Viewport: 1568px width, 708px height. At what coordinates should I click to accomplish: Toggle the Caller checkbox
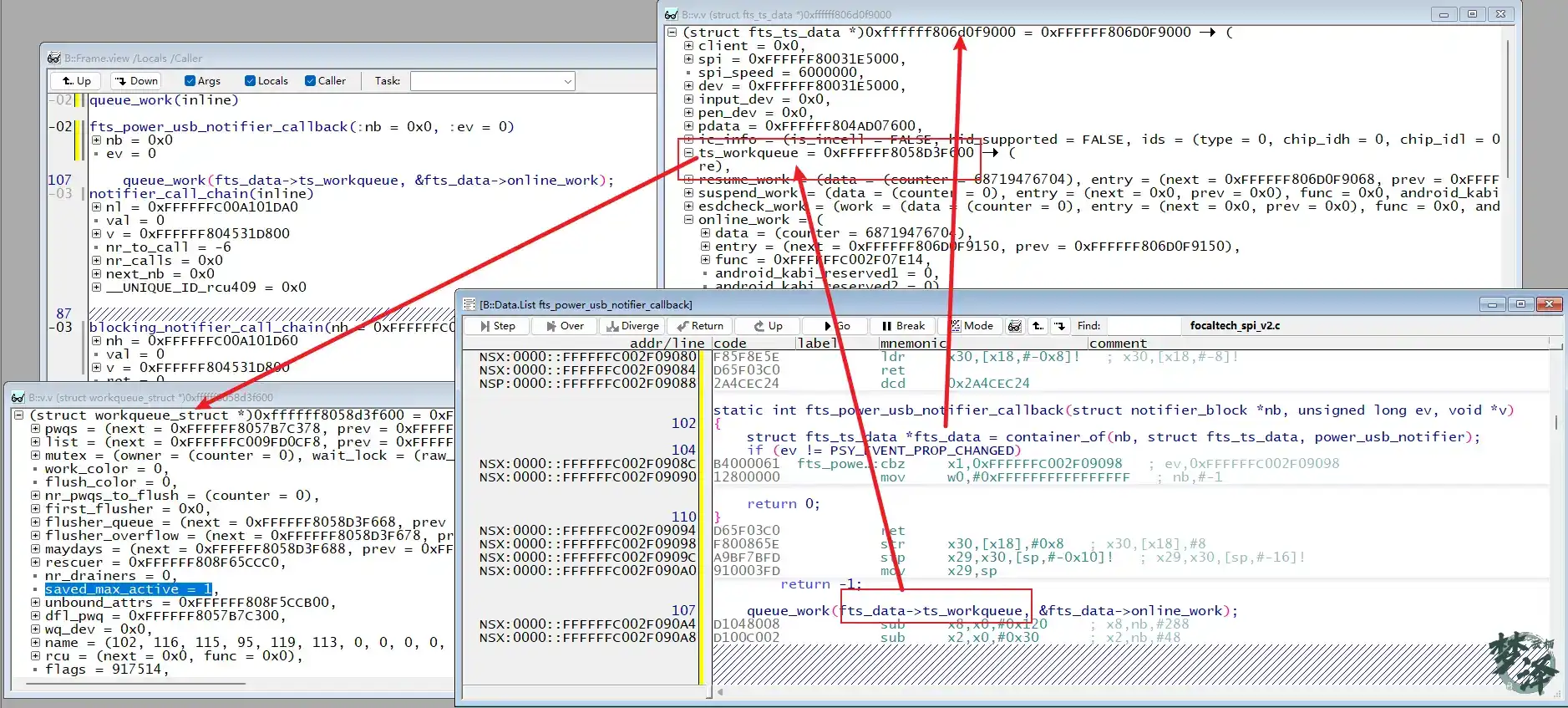click(310, 81)
